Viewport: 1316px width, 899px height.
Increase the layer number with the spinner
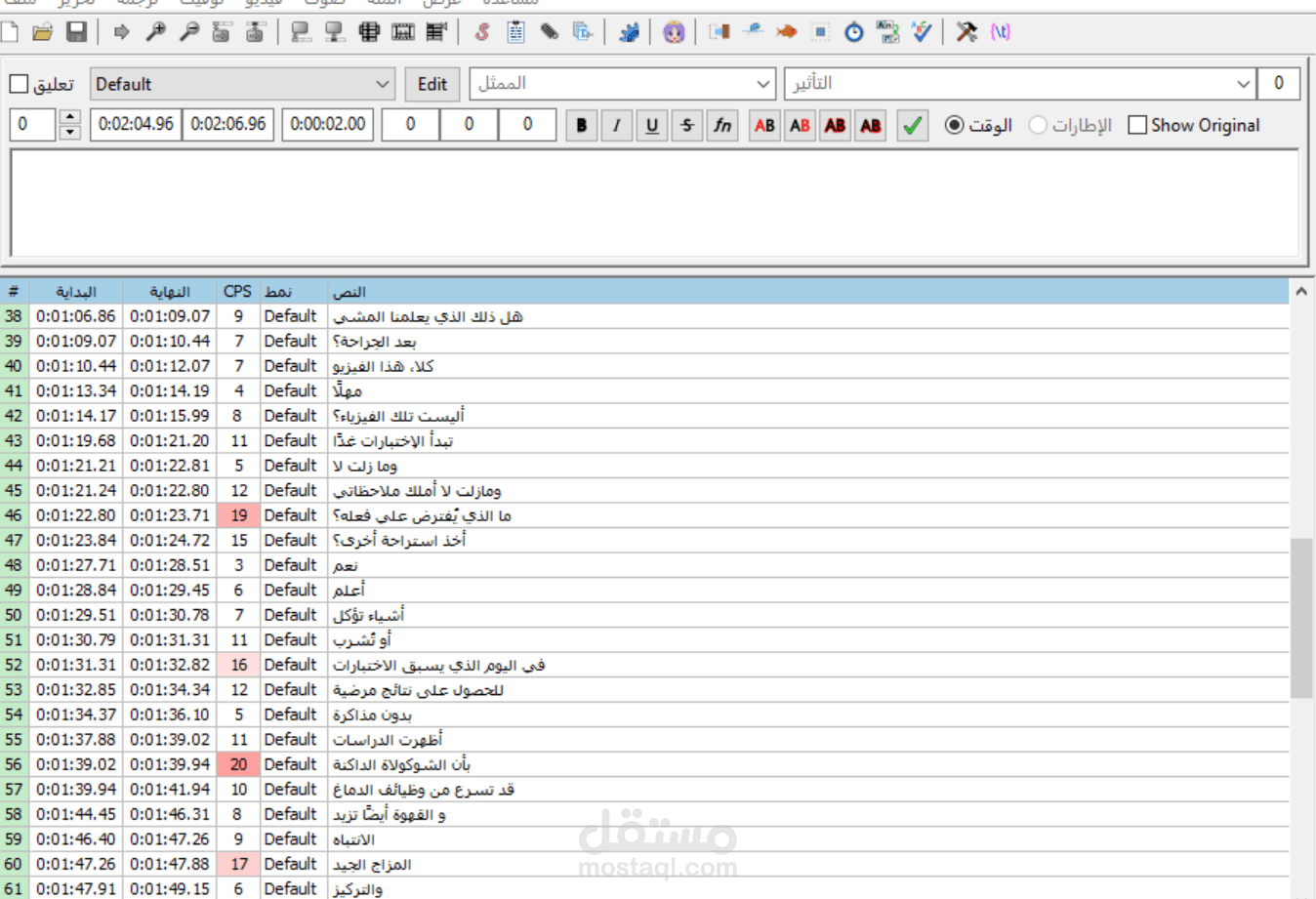tap(69, 117)
